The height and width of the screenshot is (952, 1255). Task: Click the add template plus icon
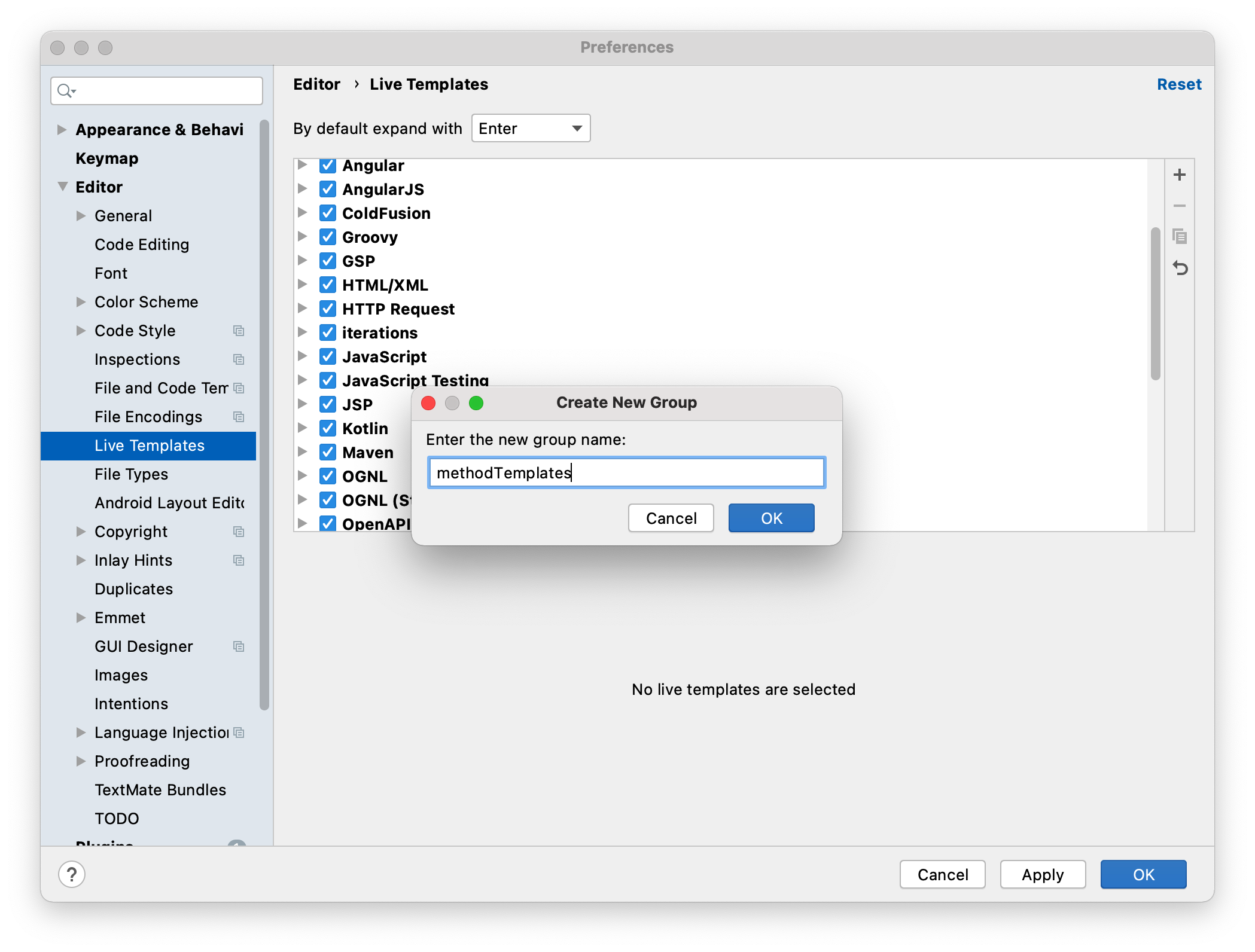click(1179, 175)
